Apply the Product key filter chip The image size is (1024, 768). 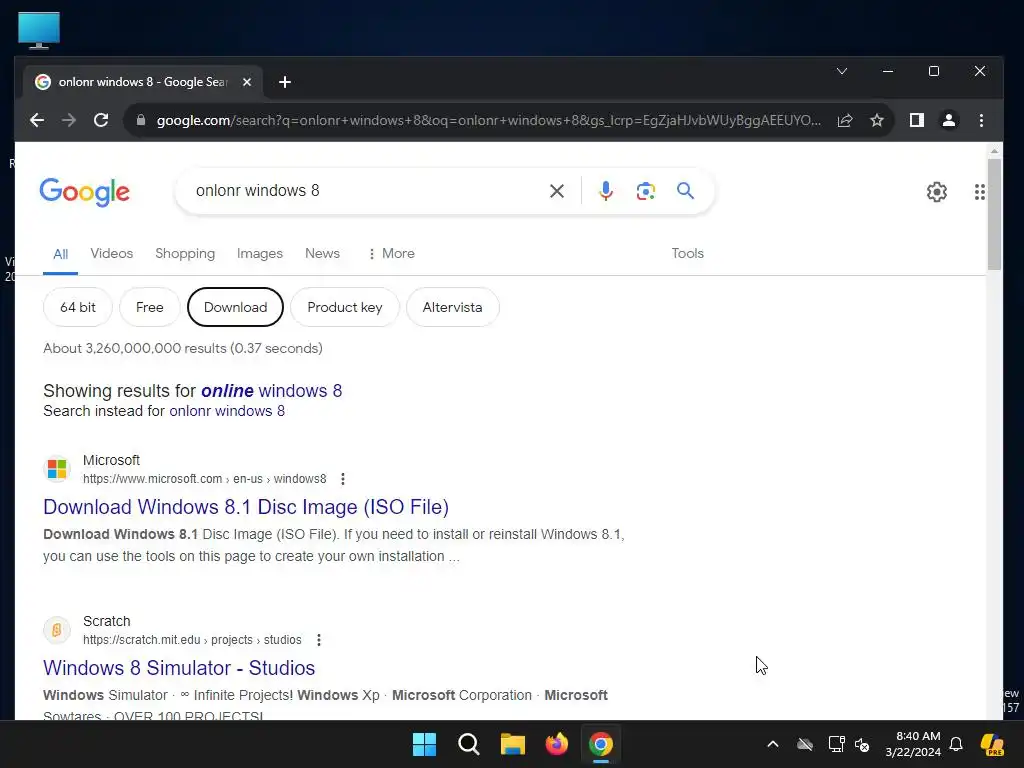point(345,307)
